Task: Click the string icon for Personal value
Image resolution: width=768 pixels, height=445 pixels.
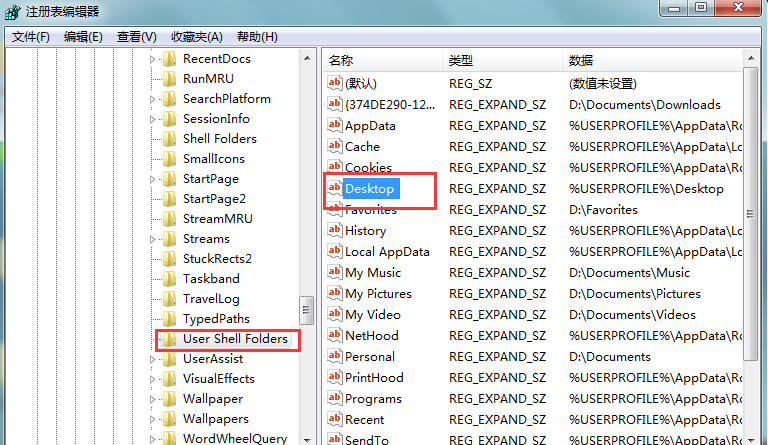Action: (x=335, y=356)
